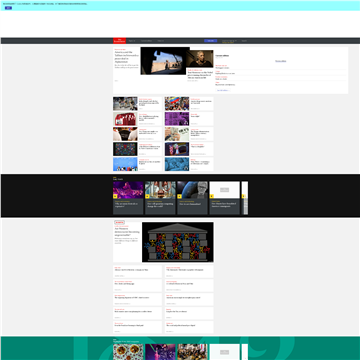
Task: Open the article with purple collage thumbnail
Action: pyautogui.click(x=177, y=119)
